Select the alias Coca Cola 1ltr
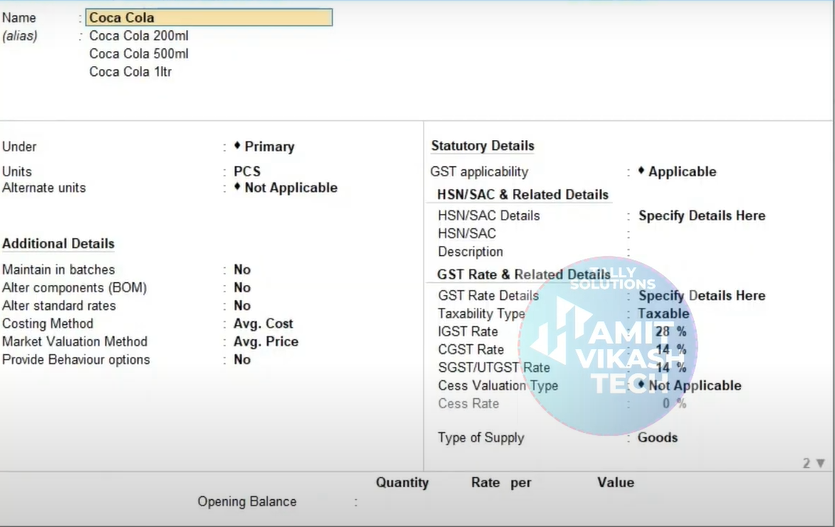The width and height of the screenshot is (835, 527). tap(130, 72)
